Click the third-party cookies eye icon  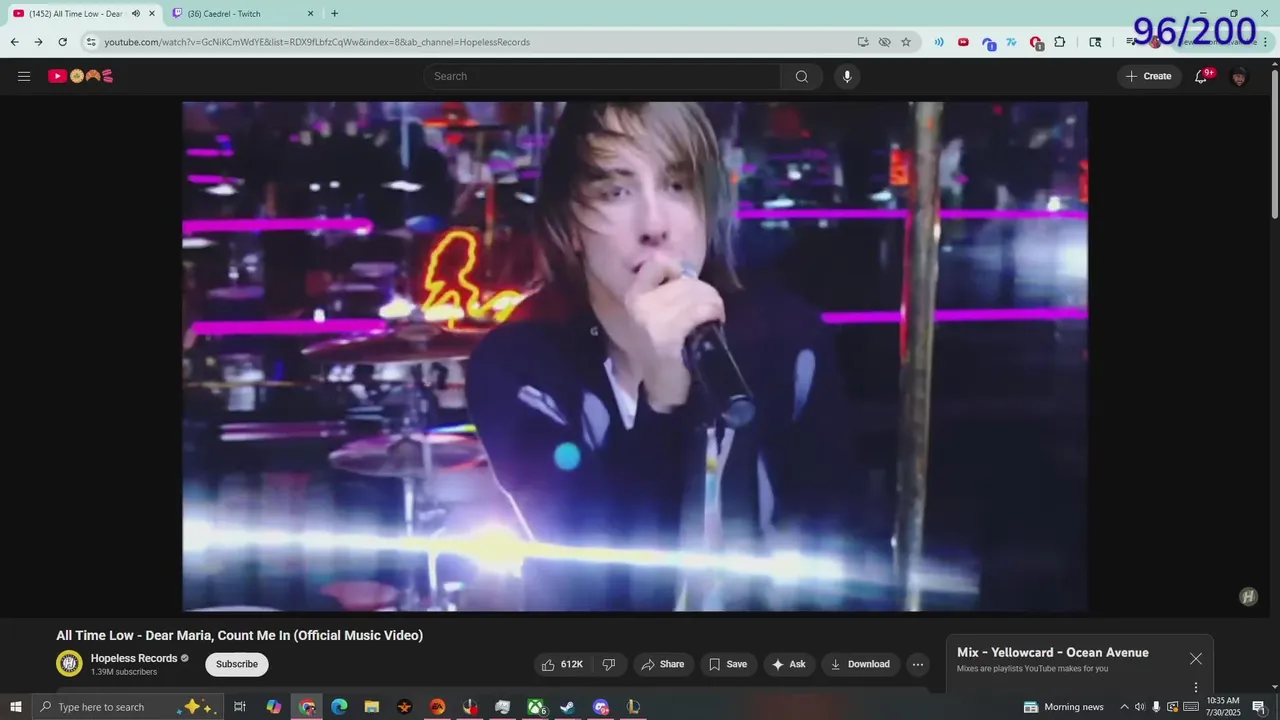click(885, 42)
